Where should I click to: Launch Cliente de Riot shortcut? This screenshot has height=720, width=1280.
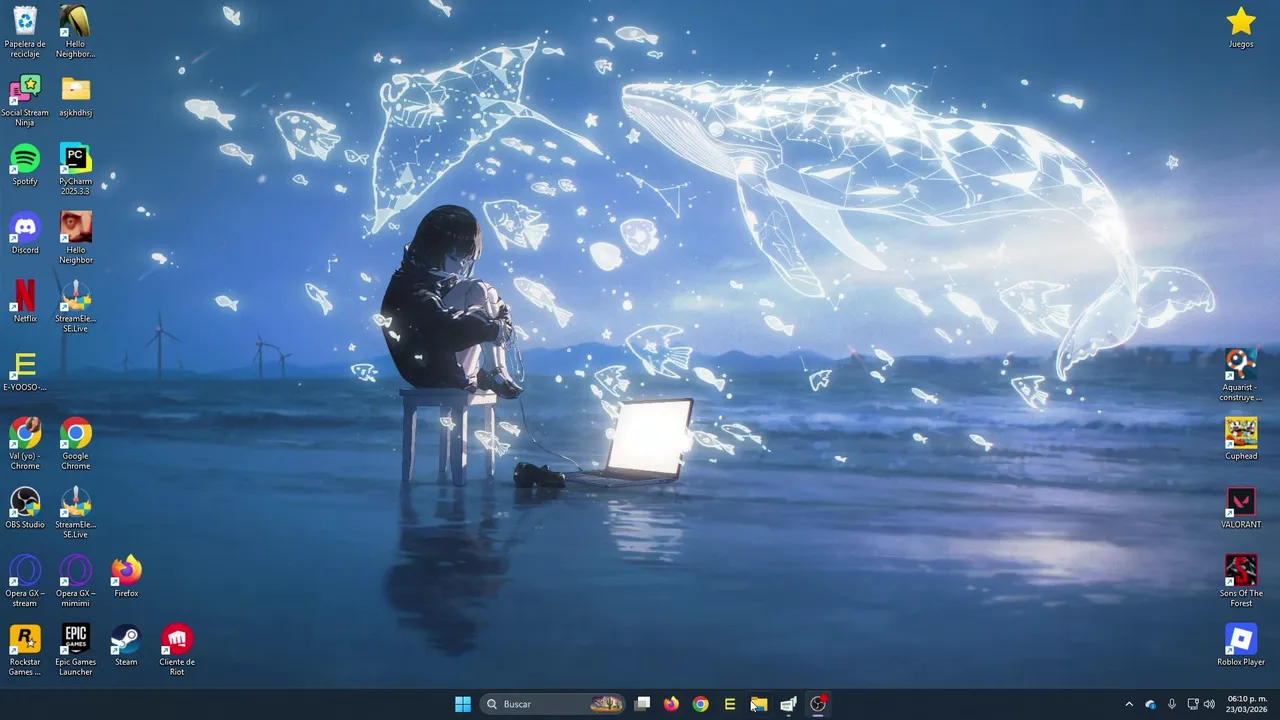(x=177, y=650)
